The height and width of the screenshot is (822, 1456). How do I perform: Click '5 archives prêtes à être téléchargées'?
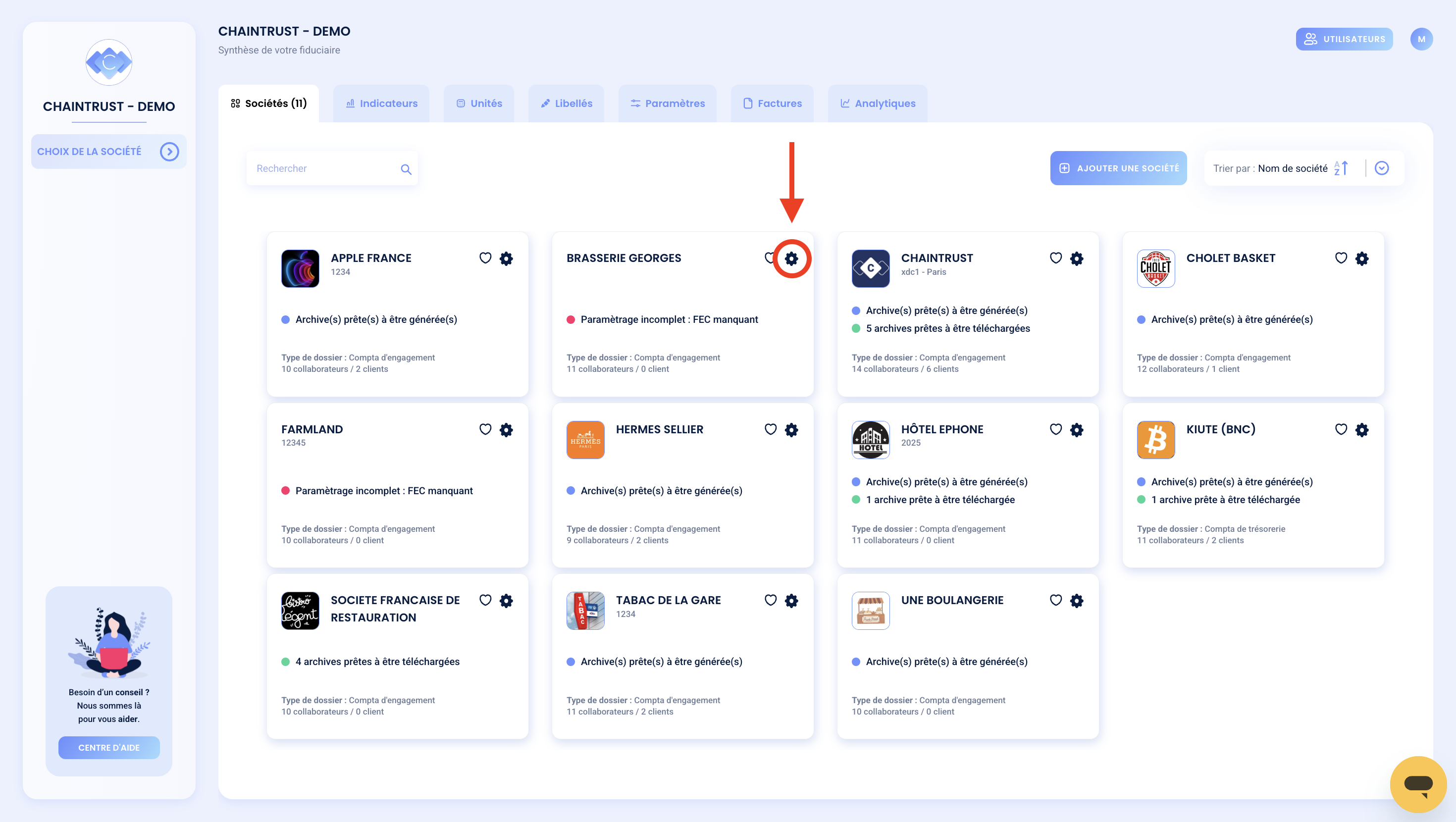click(x=948, y=328)
